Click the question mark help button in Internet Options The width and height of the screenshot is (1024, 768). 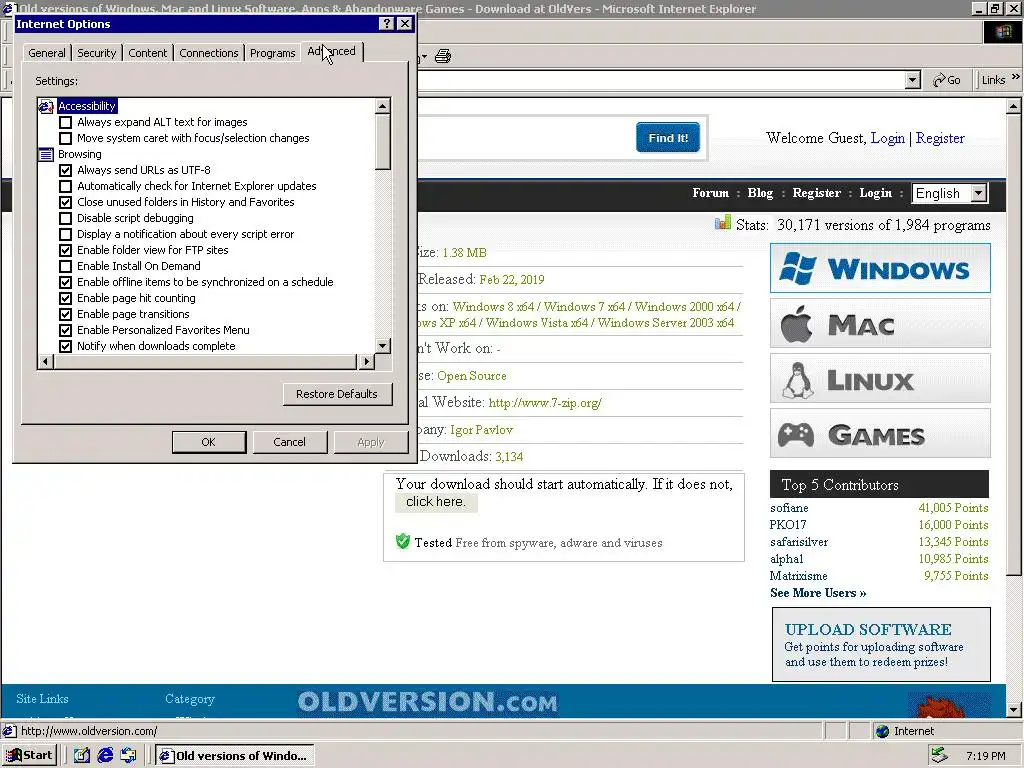coord(386,24)
